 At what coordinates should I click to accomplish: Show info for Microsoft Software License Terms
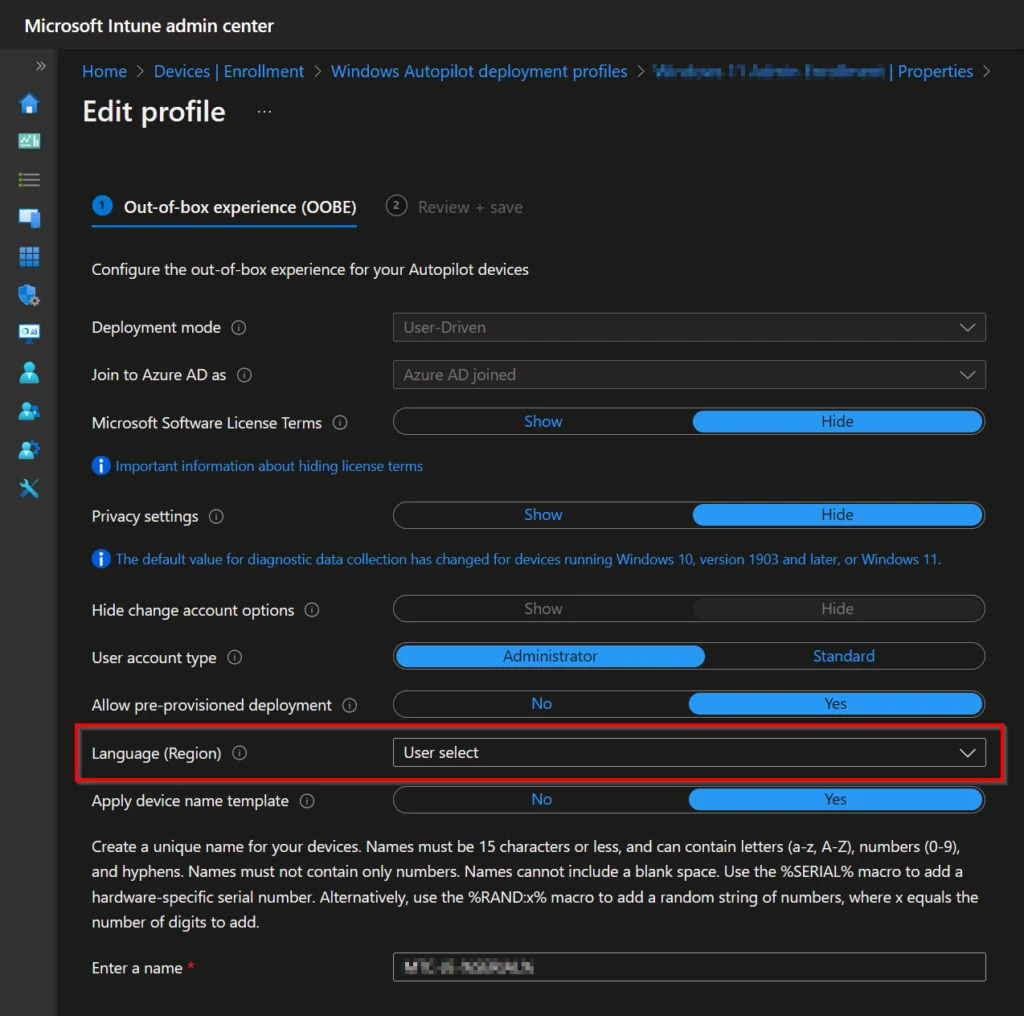click(x=340, y=423)
